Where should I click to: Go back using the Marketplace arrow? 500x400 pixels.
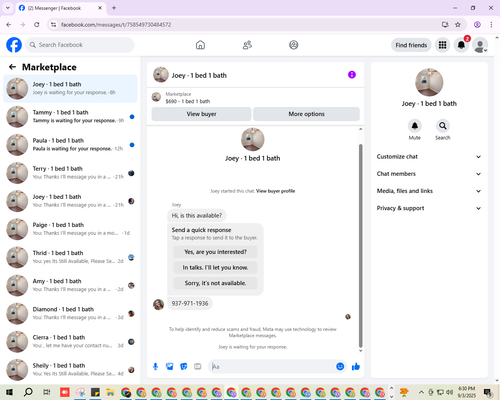(13, 67)
